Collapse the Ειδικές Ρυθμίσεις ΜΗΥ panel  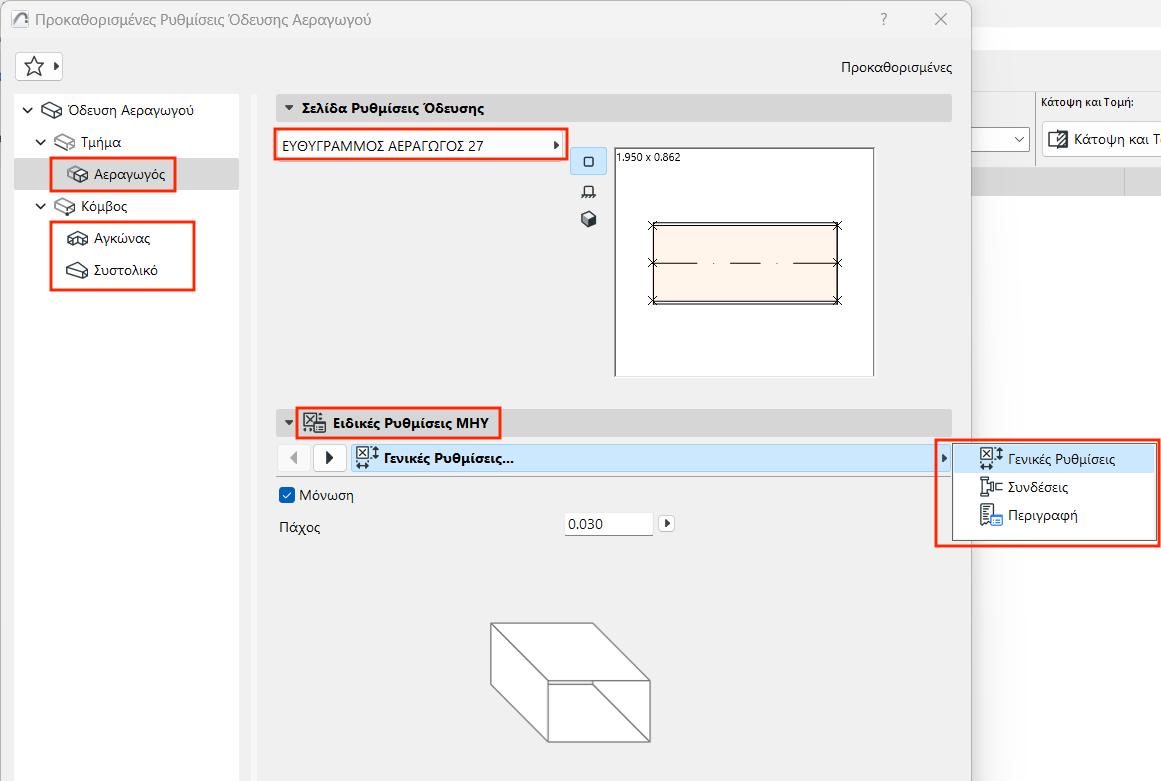pyautogui.click(x=290, y=423)
